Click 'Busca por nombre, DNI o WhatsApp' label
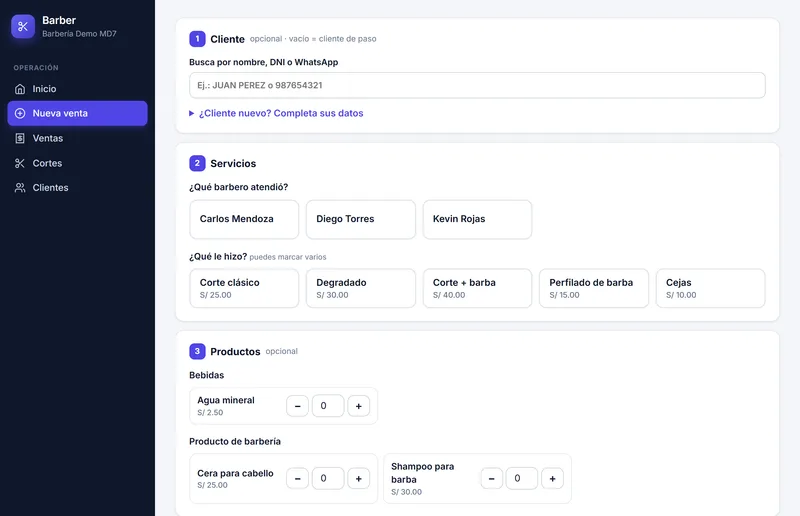Image resolution: width=800 pixels, height=516 pixels. point(264,62)
